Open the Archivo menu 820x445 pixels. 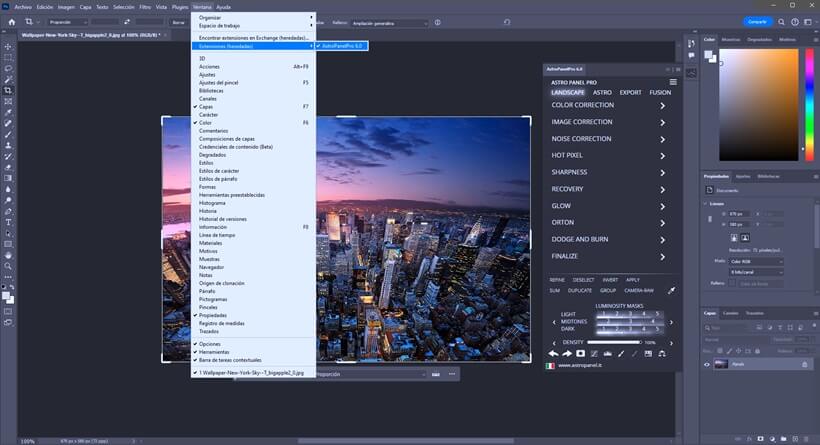(x=23, y=7)
